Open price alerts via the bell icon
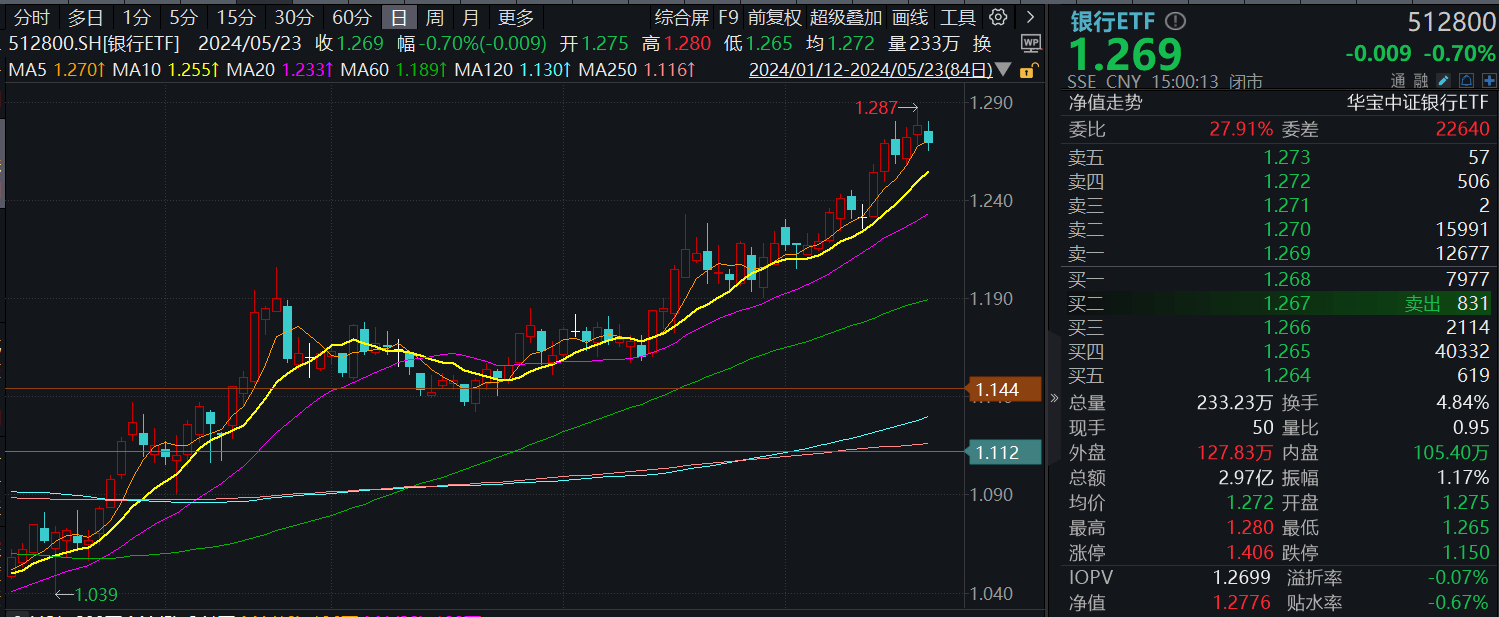 point(1466,80)
